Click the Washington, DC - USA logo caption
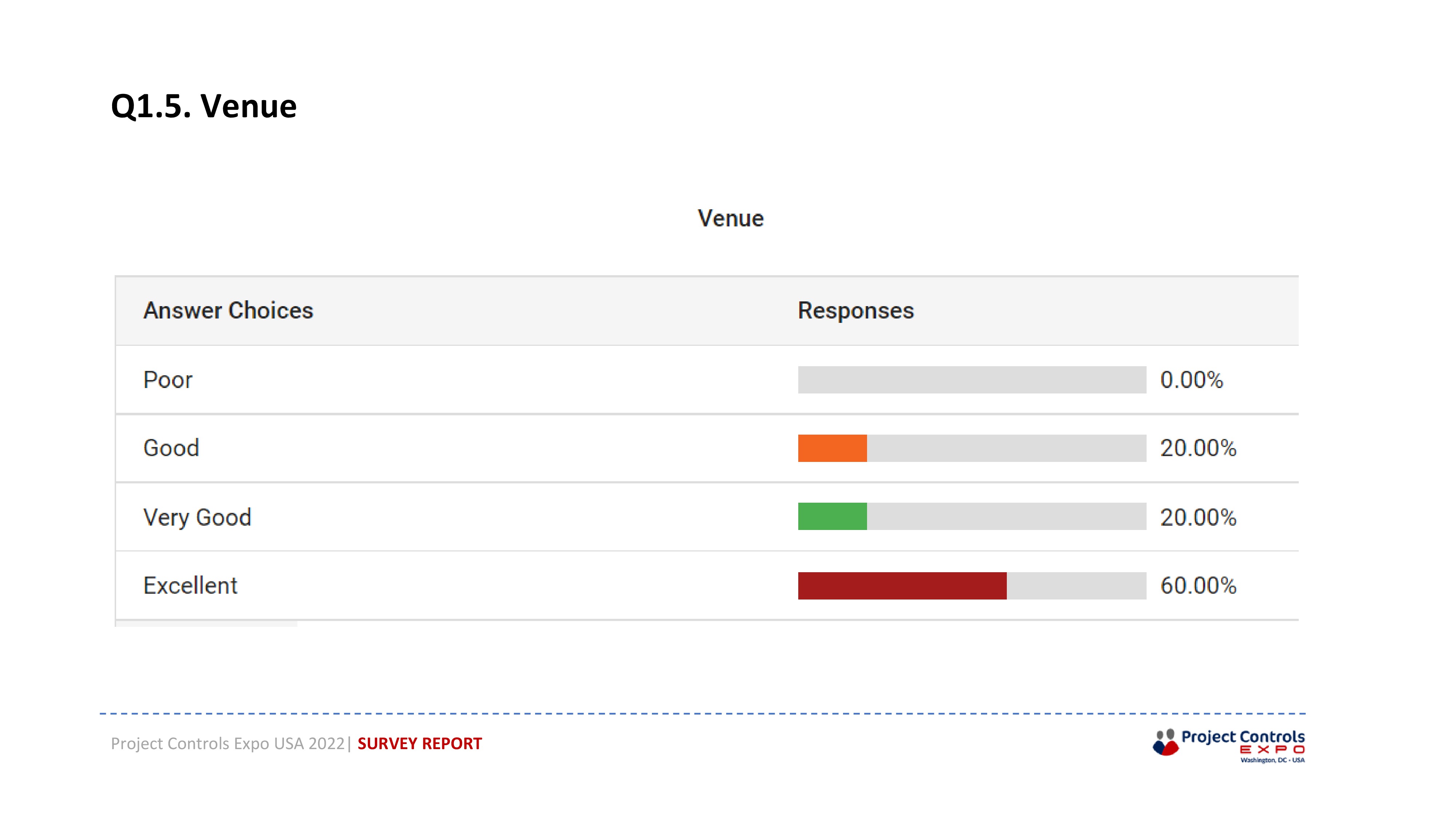This screenshot has height=819, width=1456. (1272, 760)
